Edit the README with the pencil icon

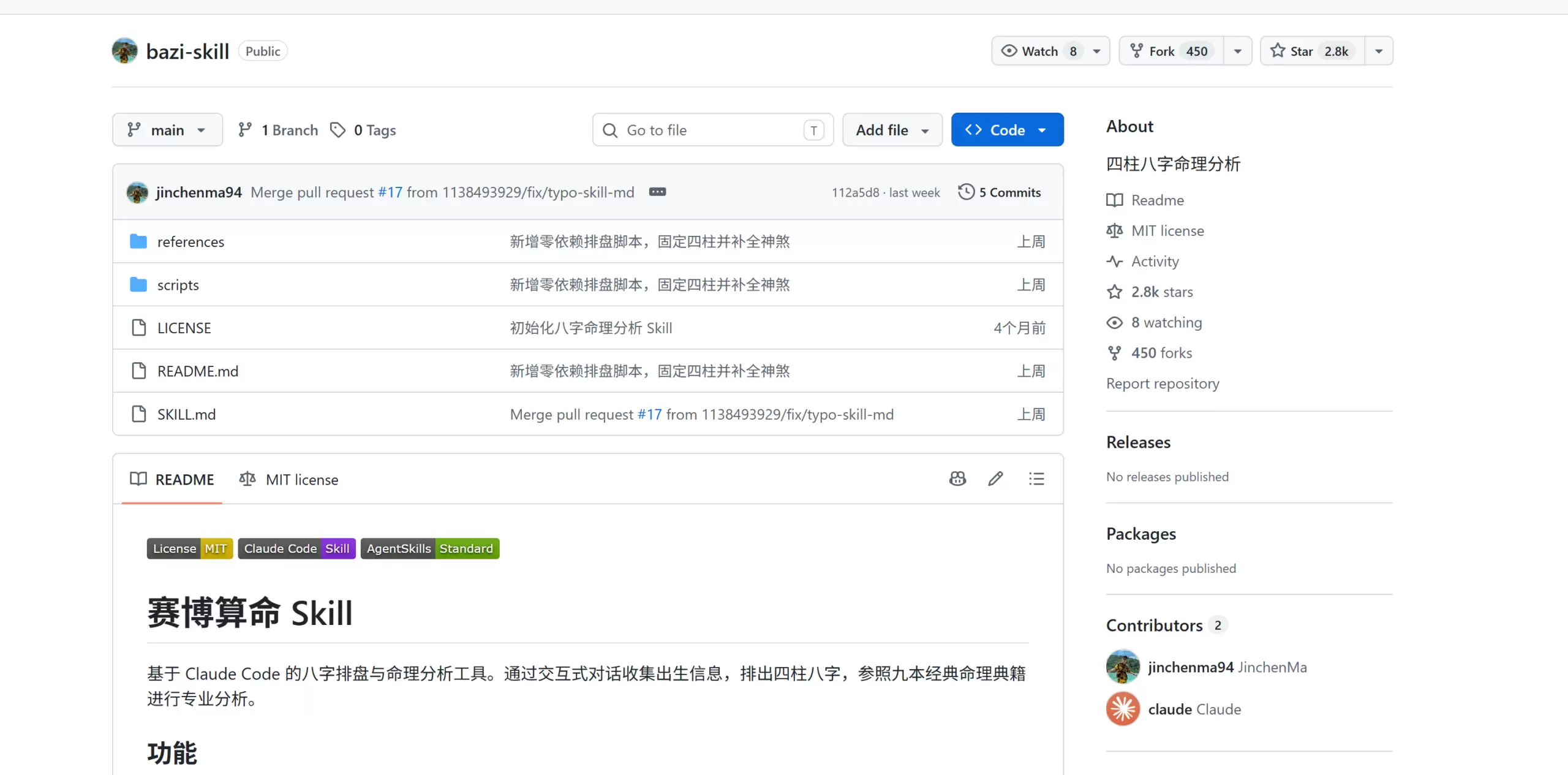pyautogui.click(x=996, y=479)
